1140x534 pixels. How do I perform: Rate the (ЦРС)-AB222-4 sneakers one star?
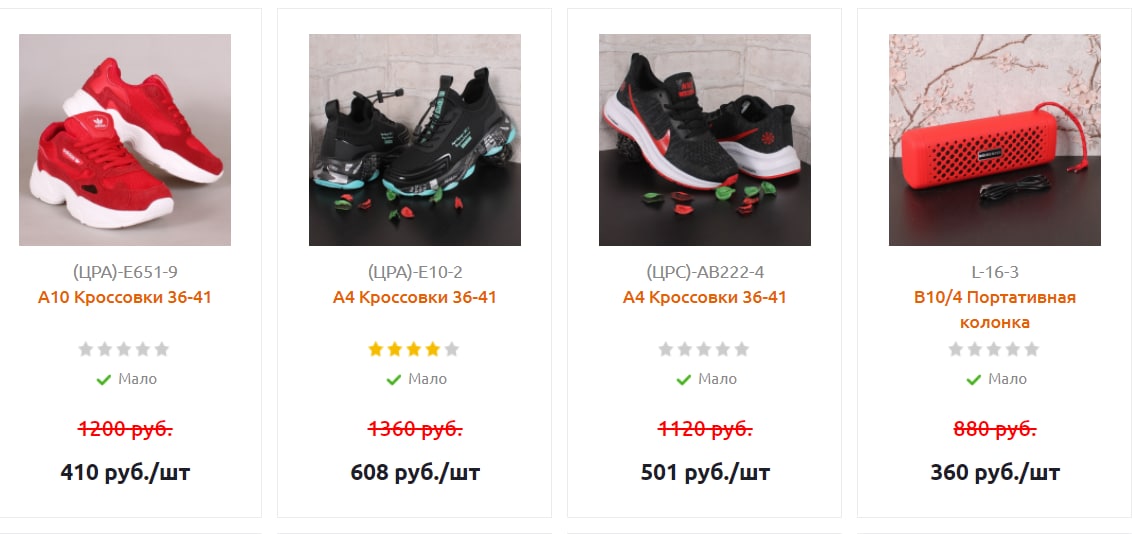666,349
